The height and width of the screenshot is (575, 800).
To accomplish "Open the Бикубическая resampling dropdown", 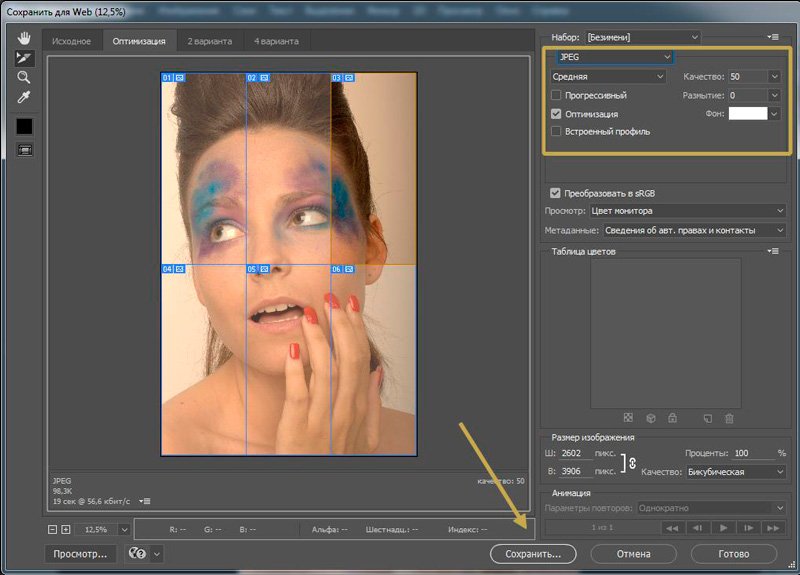I will pos(736,471).
